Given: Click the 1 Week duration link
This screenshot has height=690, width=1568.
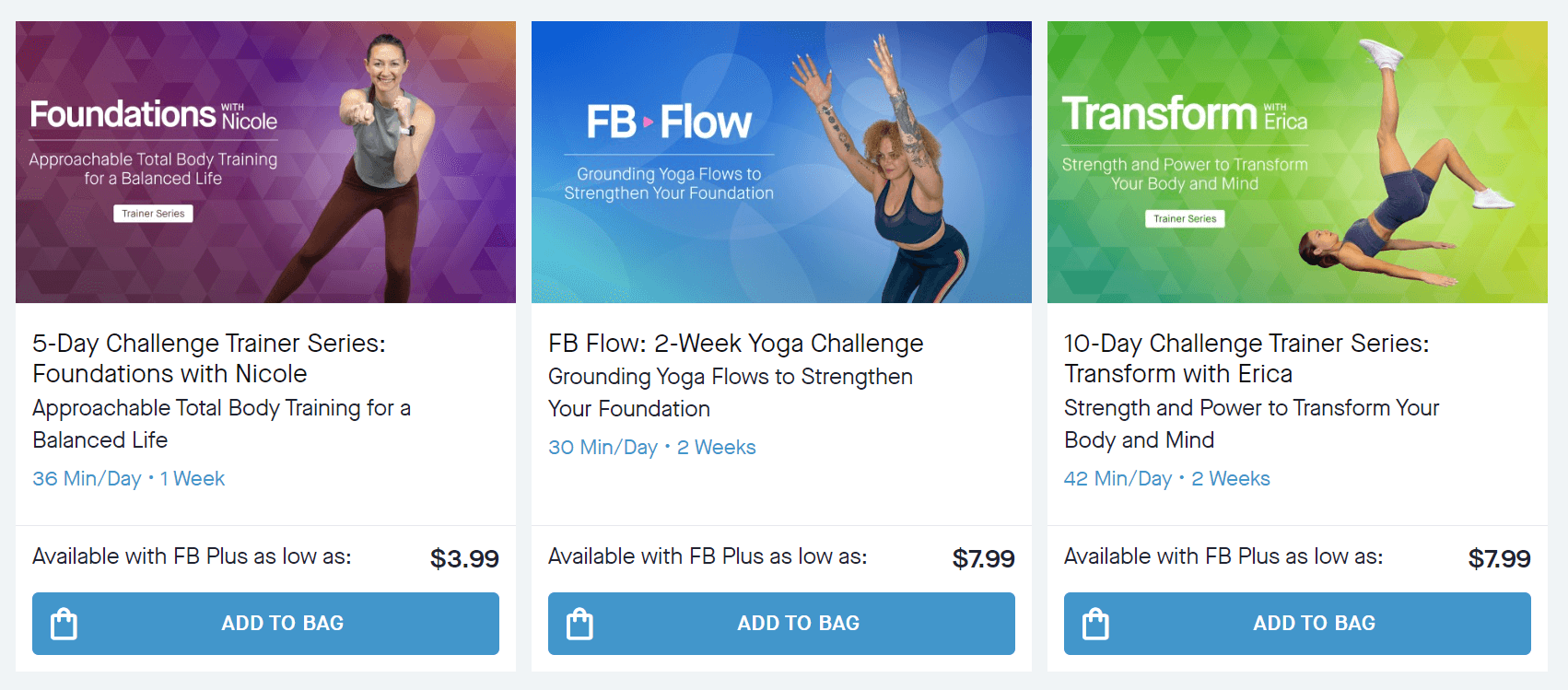Looking at the screenshot, I should coord(192,478).
